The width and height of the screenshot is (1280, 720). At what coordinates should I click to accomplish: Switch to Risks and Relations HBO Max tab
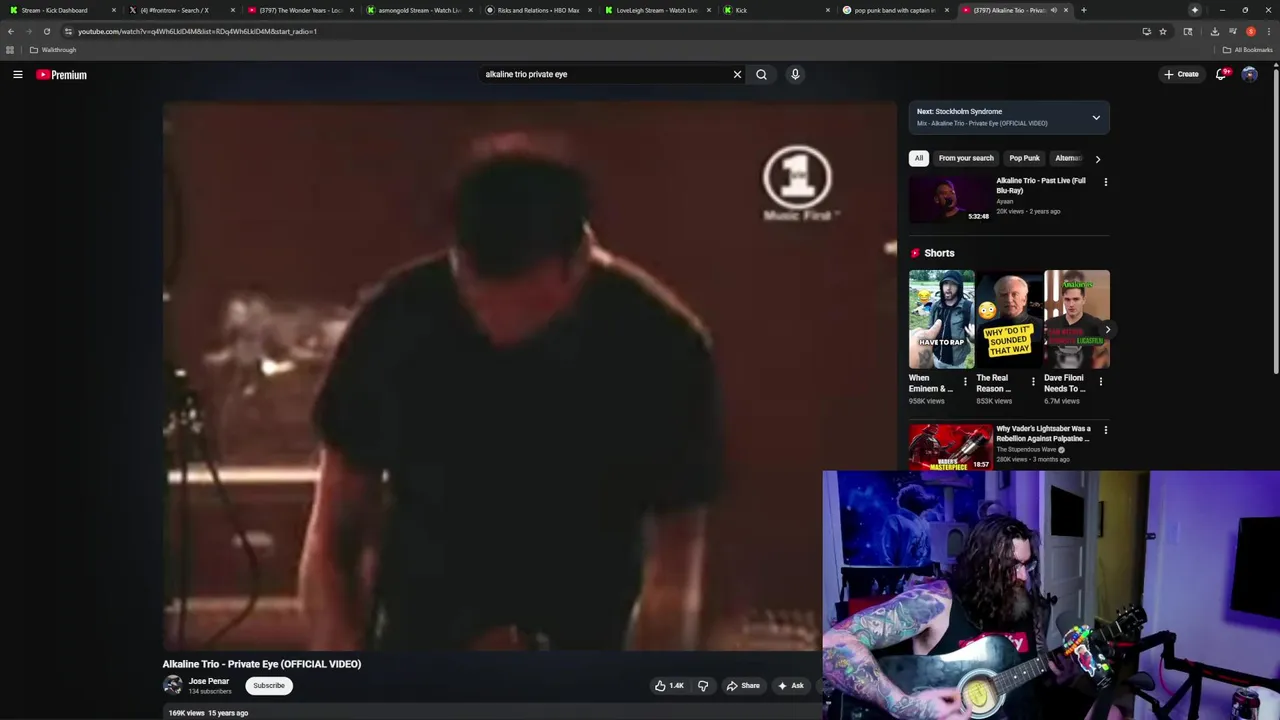538,10
